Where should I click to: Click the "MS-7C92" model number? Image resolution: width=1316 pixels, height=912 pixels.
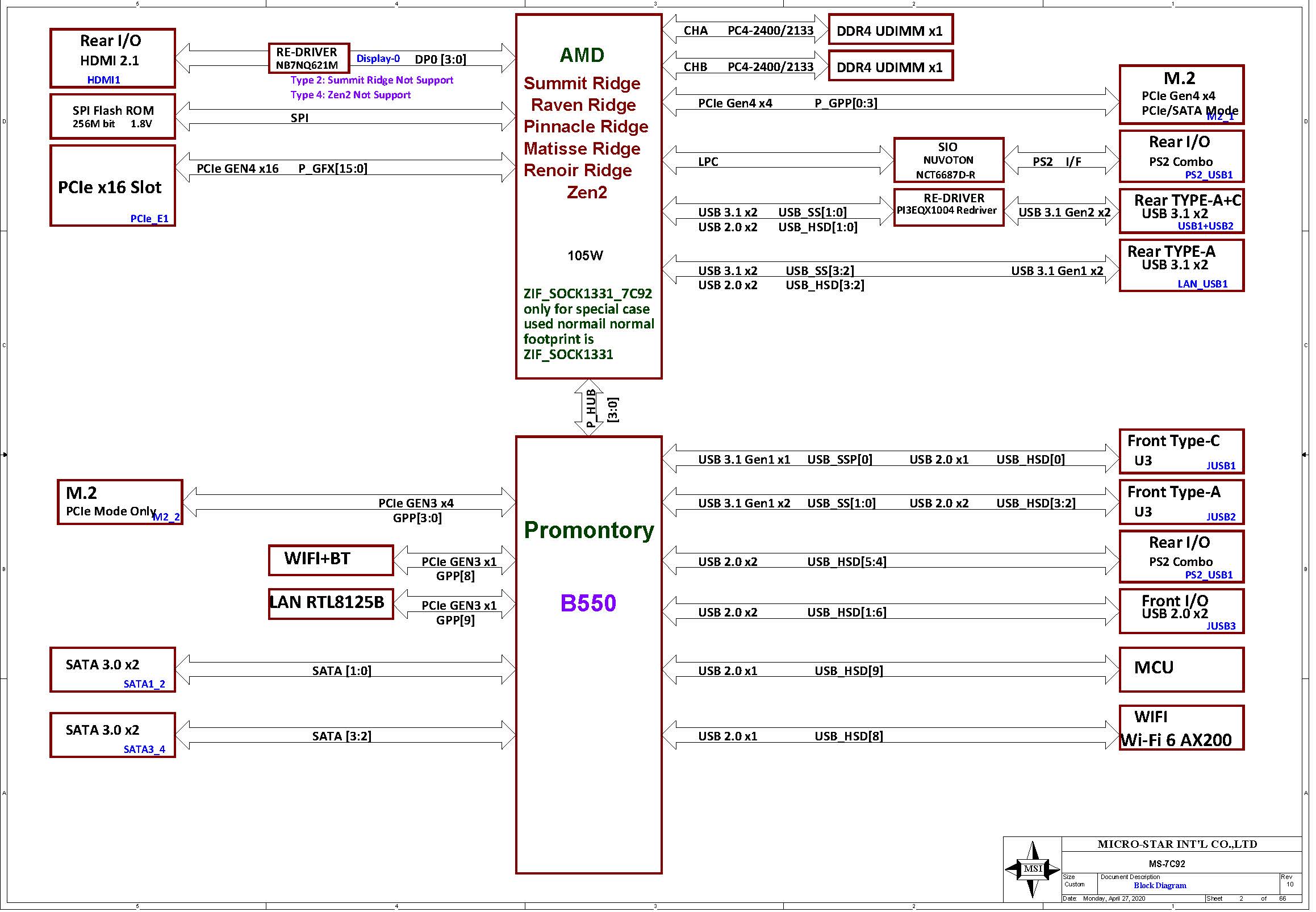tap(1167, 864)
